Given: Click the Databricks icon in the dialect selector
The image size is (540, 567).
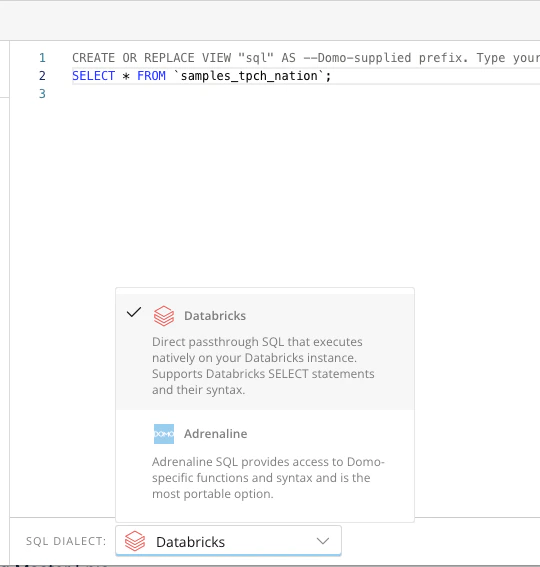Looking at the screenshot, I should [x=135, y=541].
